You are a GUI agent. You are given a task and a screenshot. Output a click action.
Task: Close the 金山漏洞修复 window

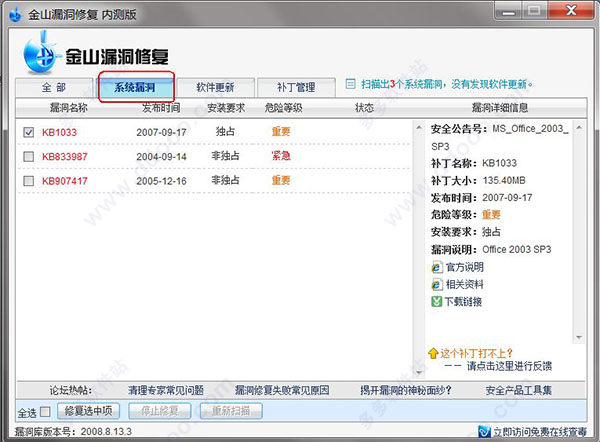pos(571,10)
